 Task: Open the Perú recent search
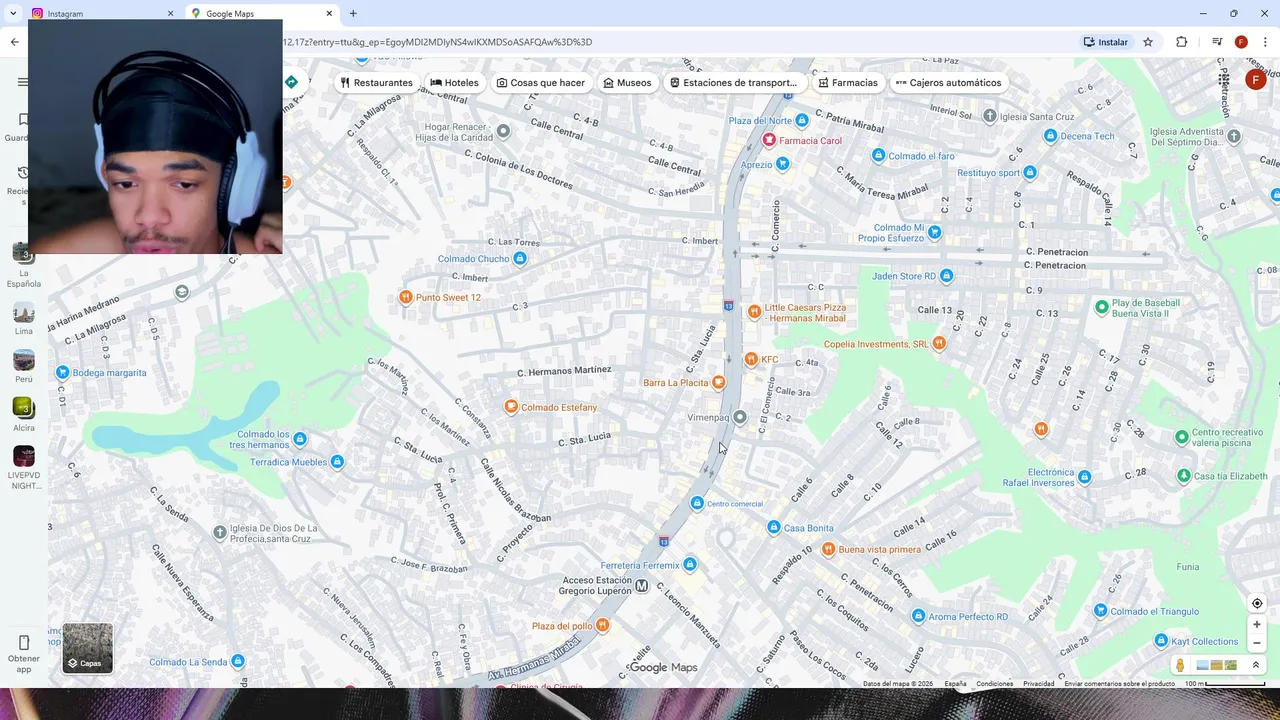point(24,367)
